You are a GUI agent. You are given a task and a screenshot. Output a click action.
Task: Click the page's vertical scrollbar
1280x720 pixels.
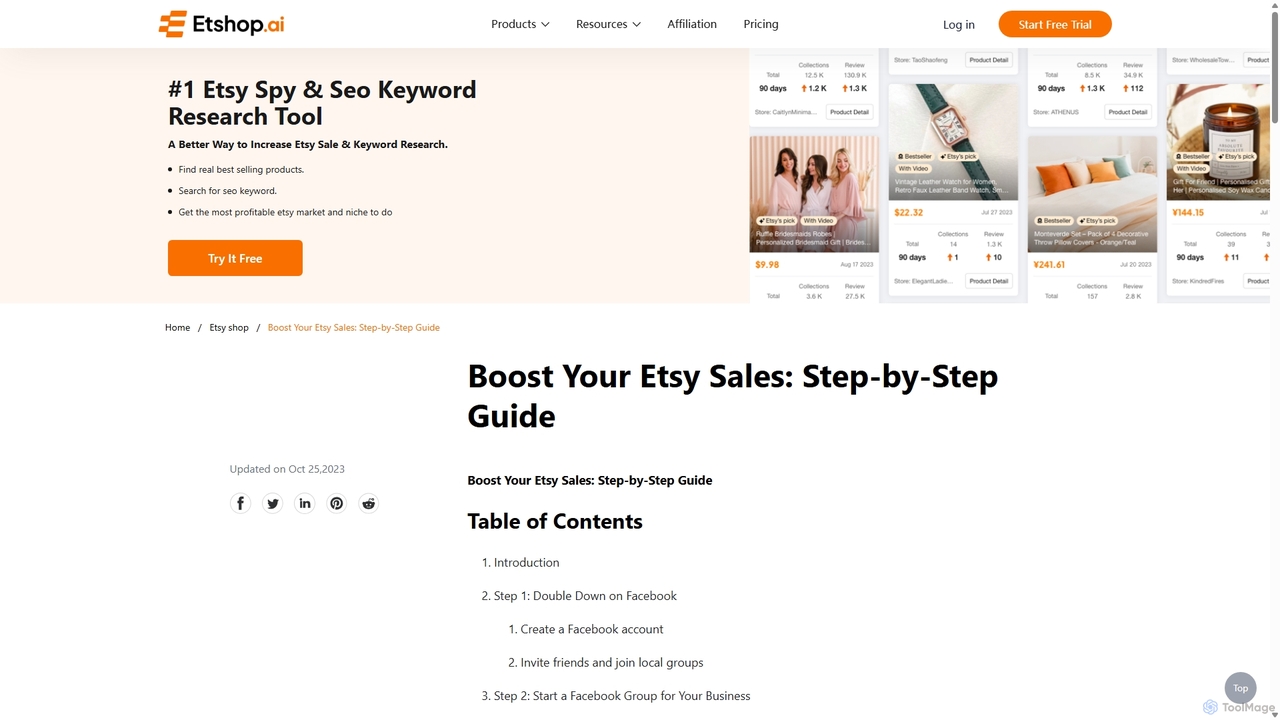(1274, 66)
